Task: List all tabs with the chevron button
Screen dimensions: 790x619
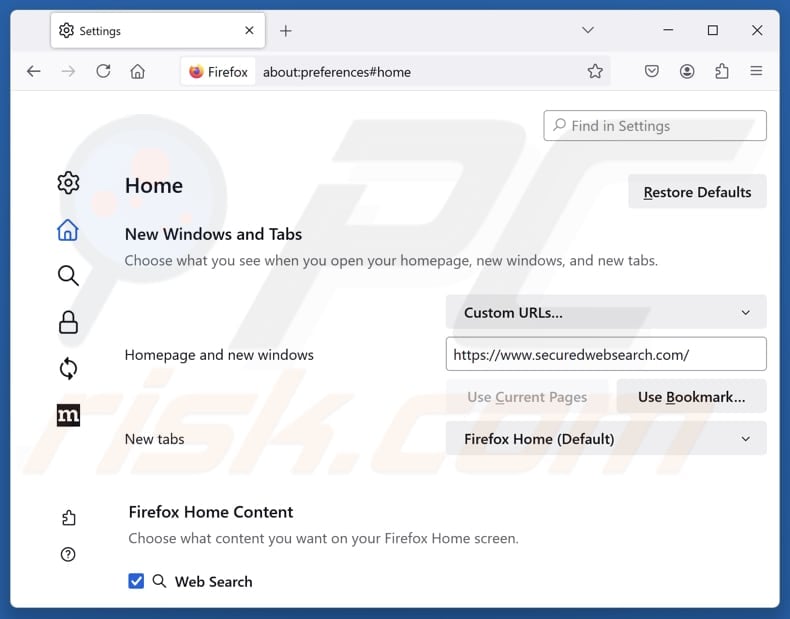Action: [x=587, y=30]
